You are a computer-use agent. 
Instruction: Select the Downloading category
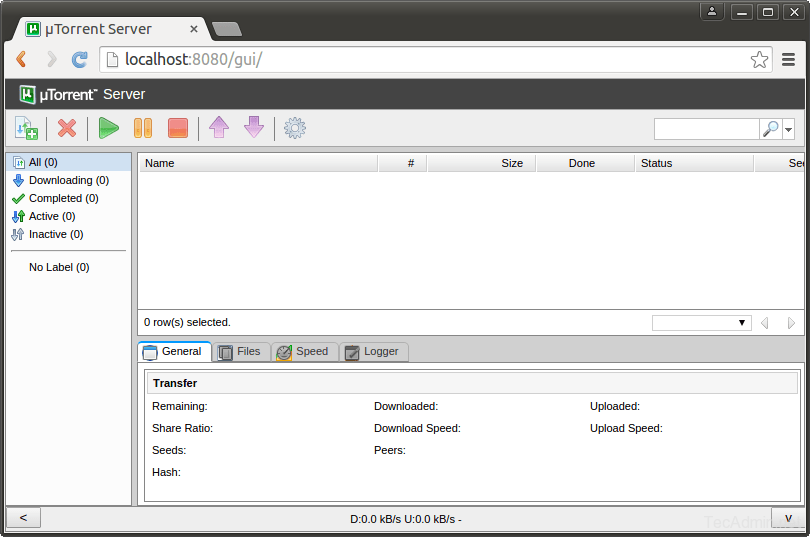pyautogui.click(x=68, y=180)
